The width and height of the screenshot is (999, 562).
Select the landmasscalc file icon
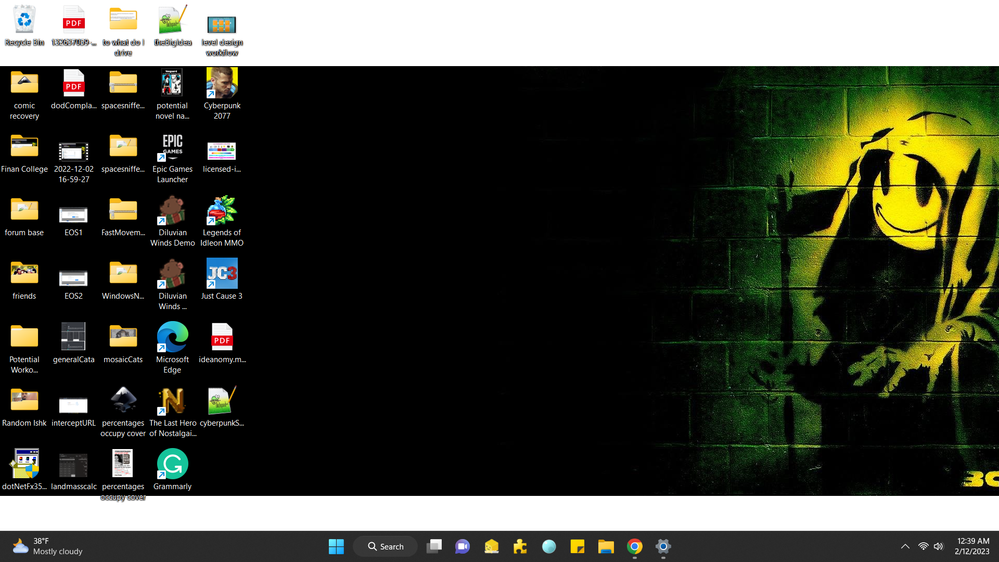click(x=74, y=470)
